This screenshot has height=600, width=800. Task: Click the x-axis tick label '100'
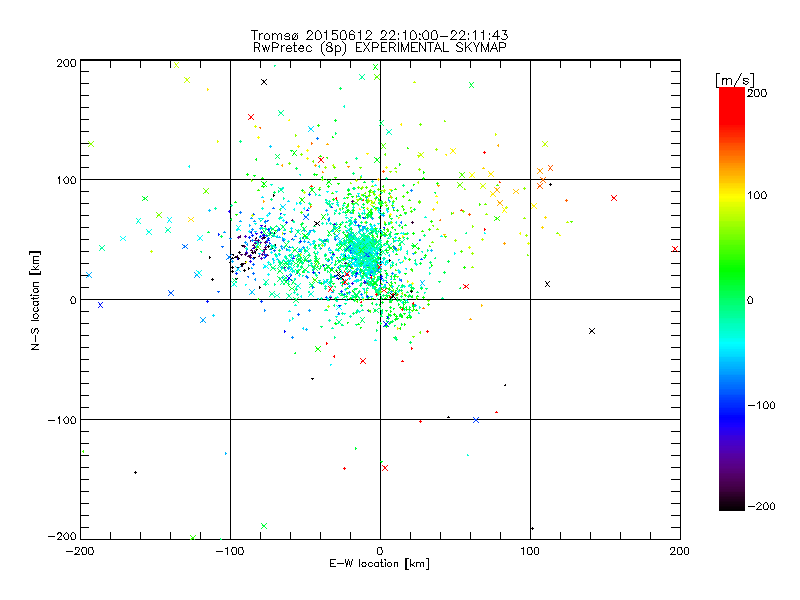coord(530,551)
